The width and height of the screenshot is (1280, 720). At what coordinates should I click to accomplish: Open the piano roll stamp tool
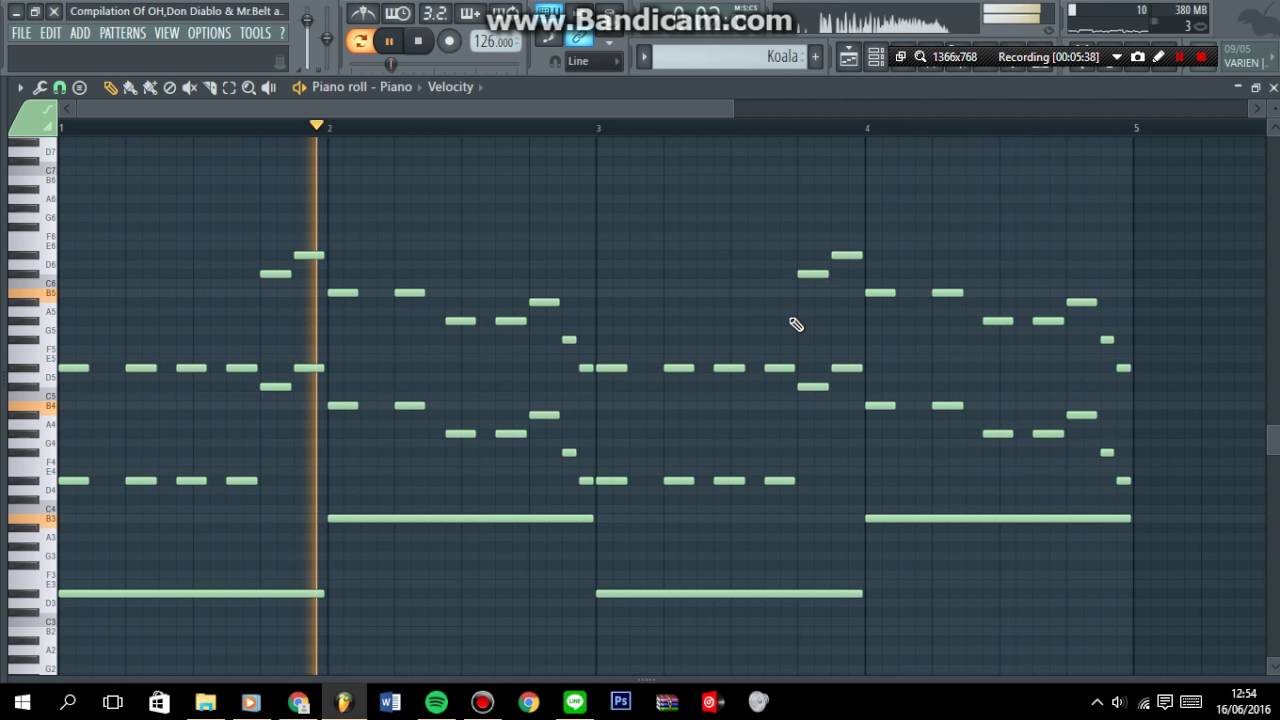[x=80, y=88]
